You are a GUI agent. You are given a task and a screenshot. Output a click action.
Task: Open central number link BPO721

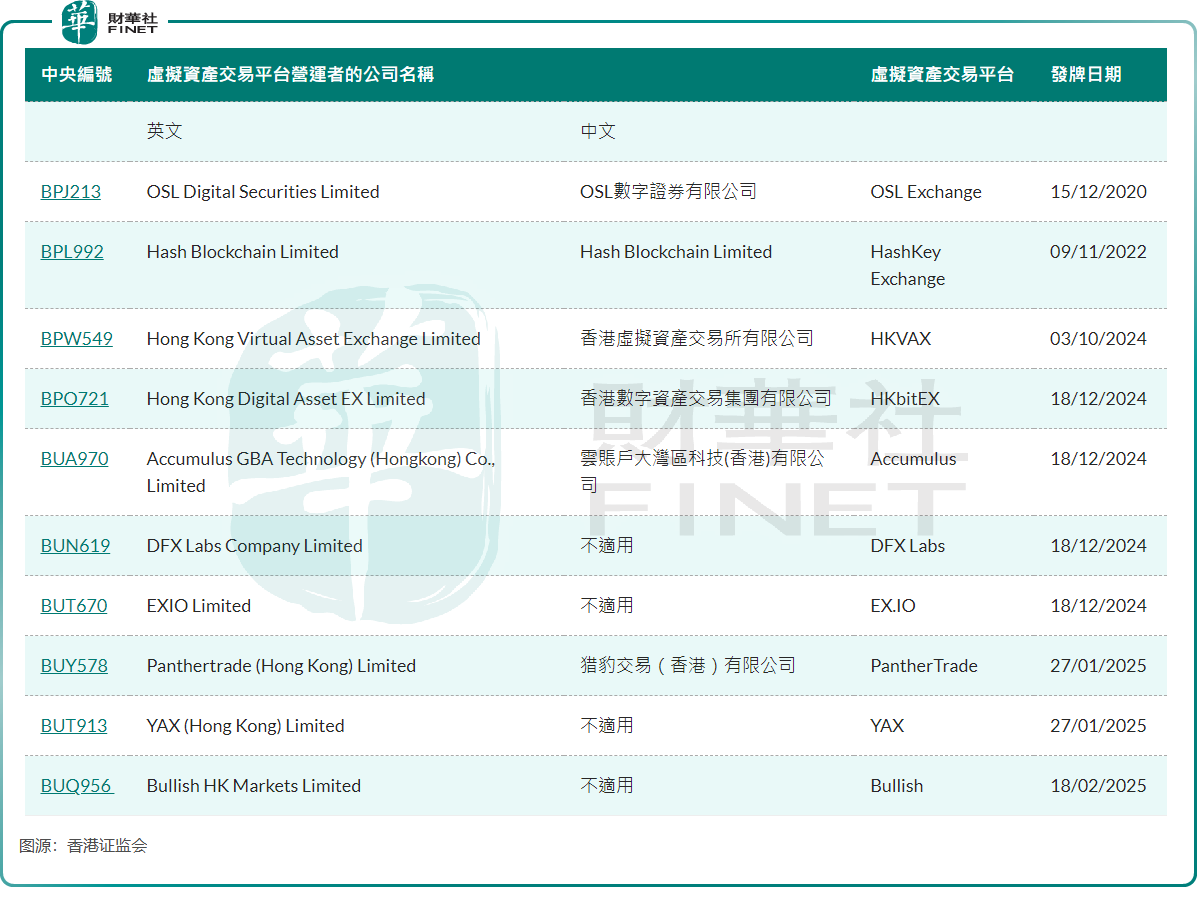point(74,399)
